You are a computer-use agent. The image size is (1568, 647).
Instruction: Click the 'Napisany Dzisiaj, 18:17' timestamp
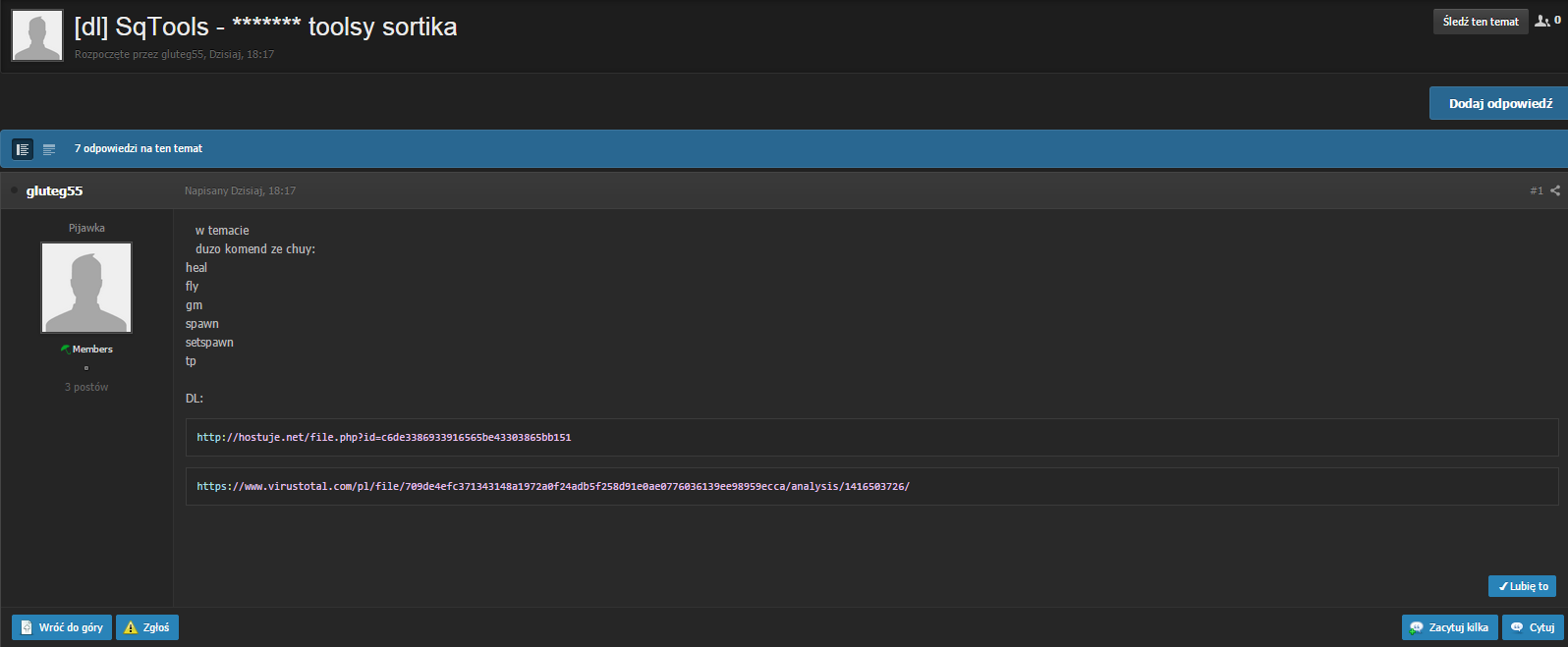(240, 190)
